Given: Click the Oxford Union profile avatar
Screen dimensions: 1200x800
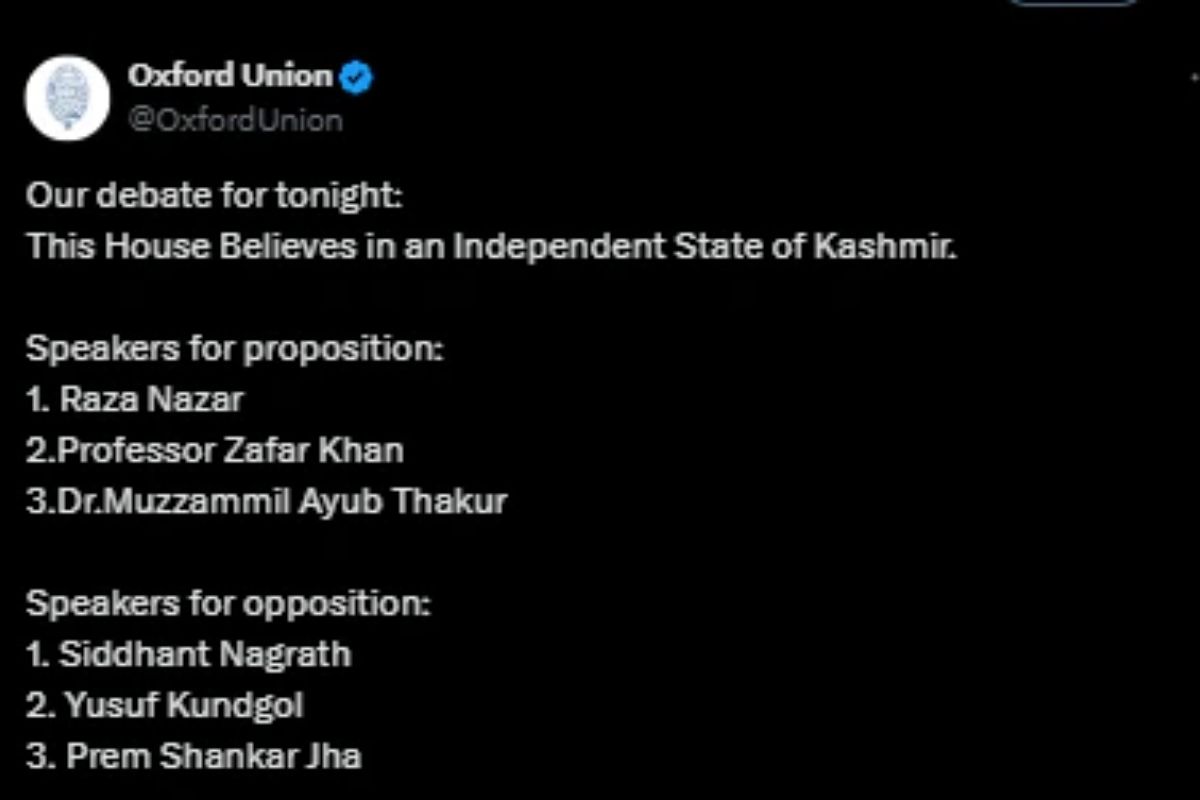Looking at the screenshot, I should (67, 97).
